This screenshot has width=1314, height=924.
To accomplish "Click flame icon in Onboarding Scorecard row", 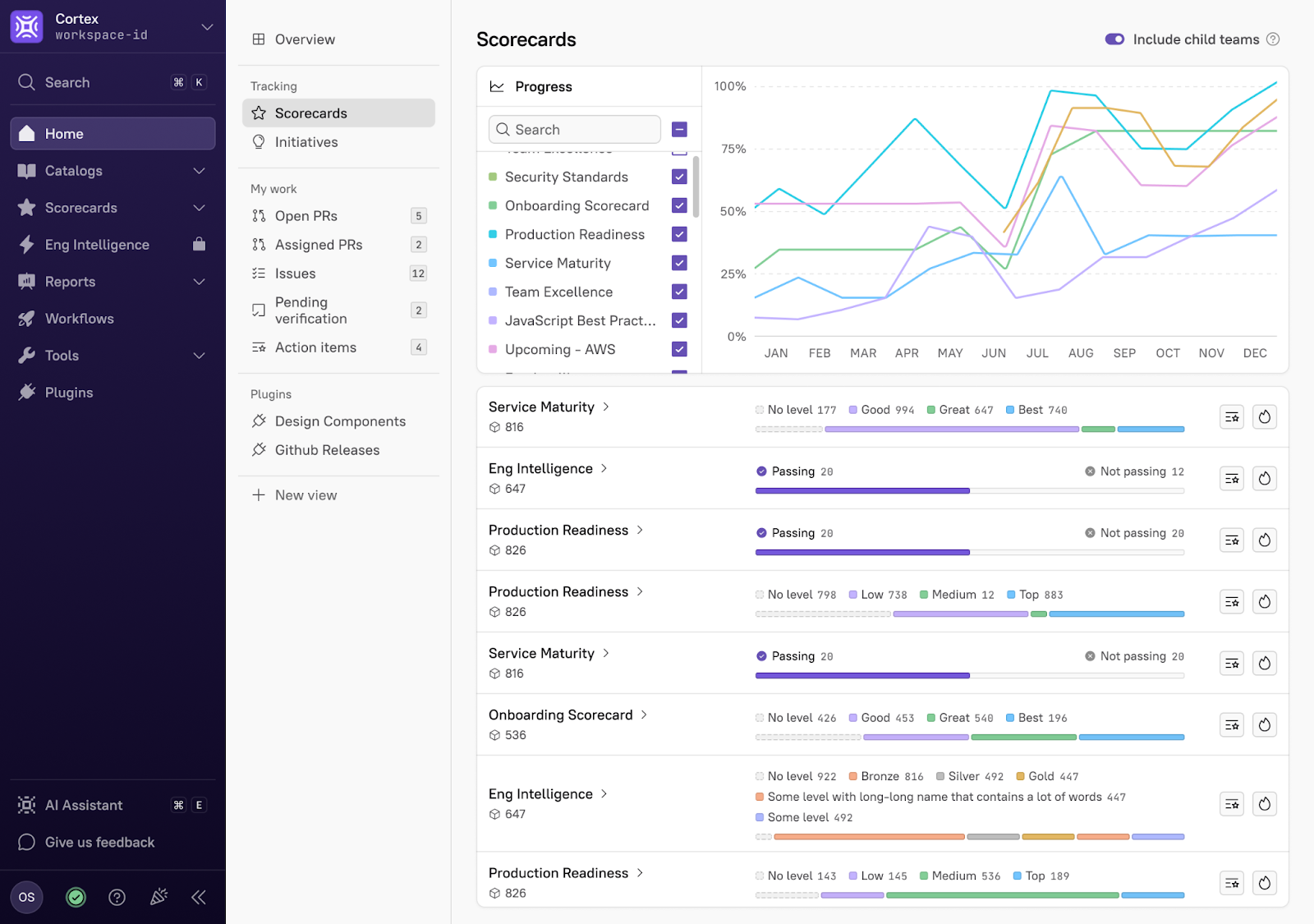I will (1264, 724).
